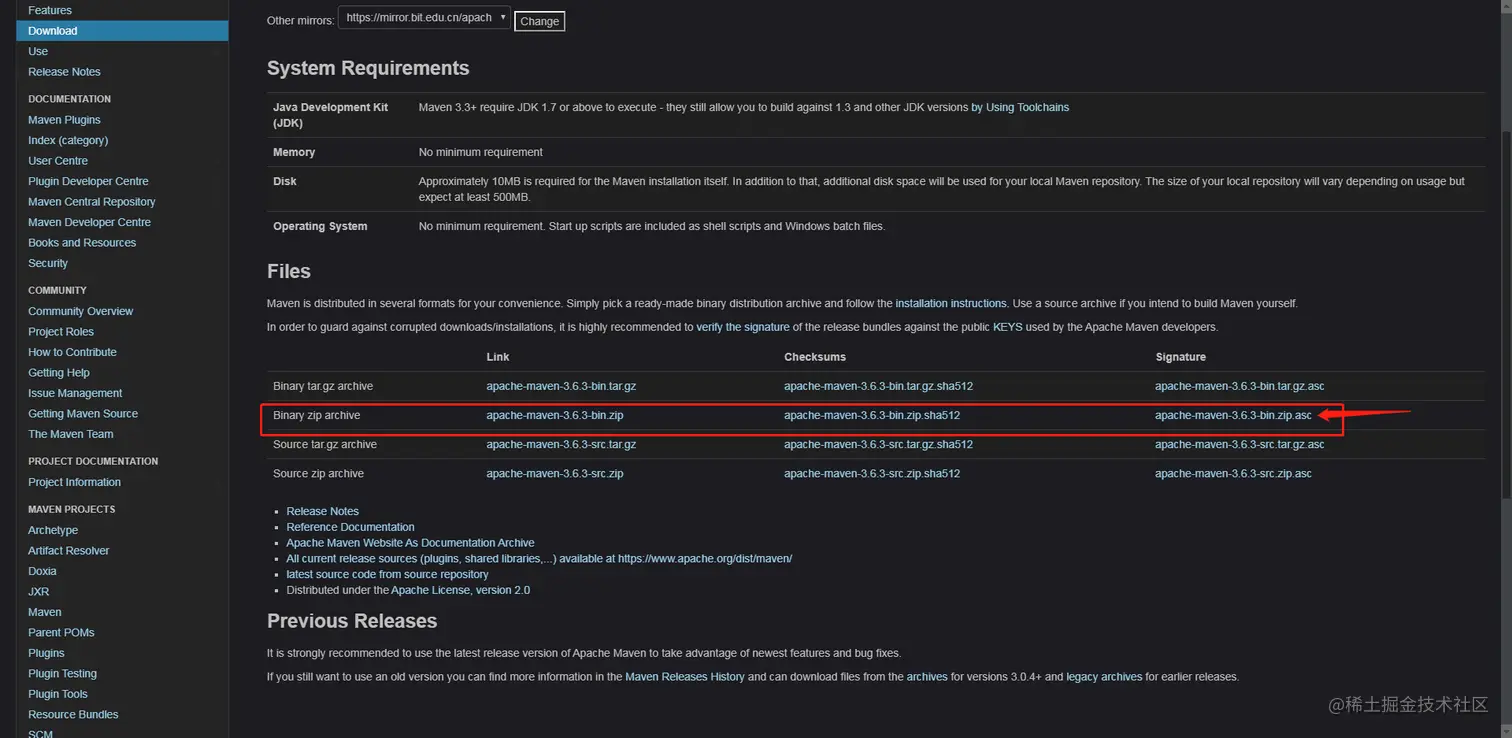Screen dimensions: 1512x738
Task: Open the legacy archives link
Action: pos(1104,677)
